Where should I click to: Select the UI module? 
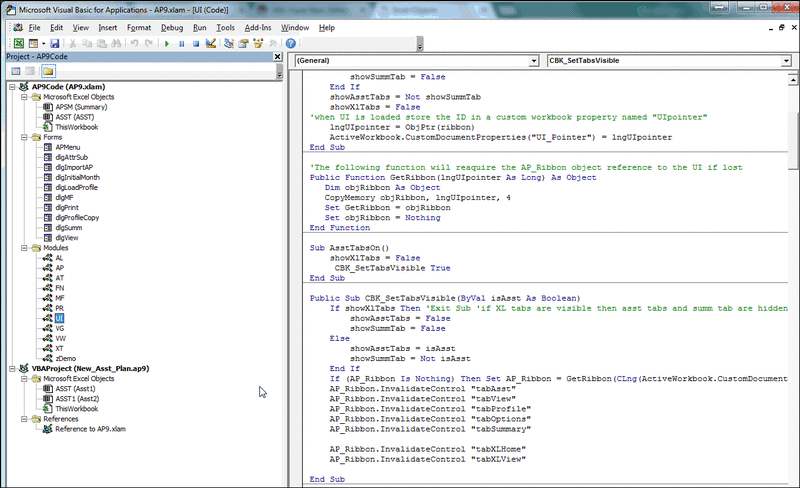pyautogui.click(x=59, y=318)
